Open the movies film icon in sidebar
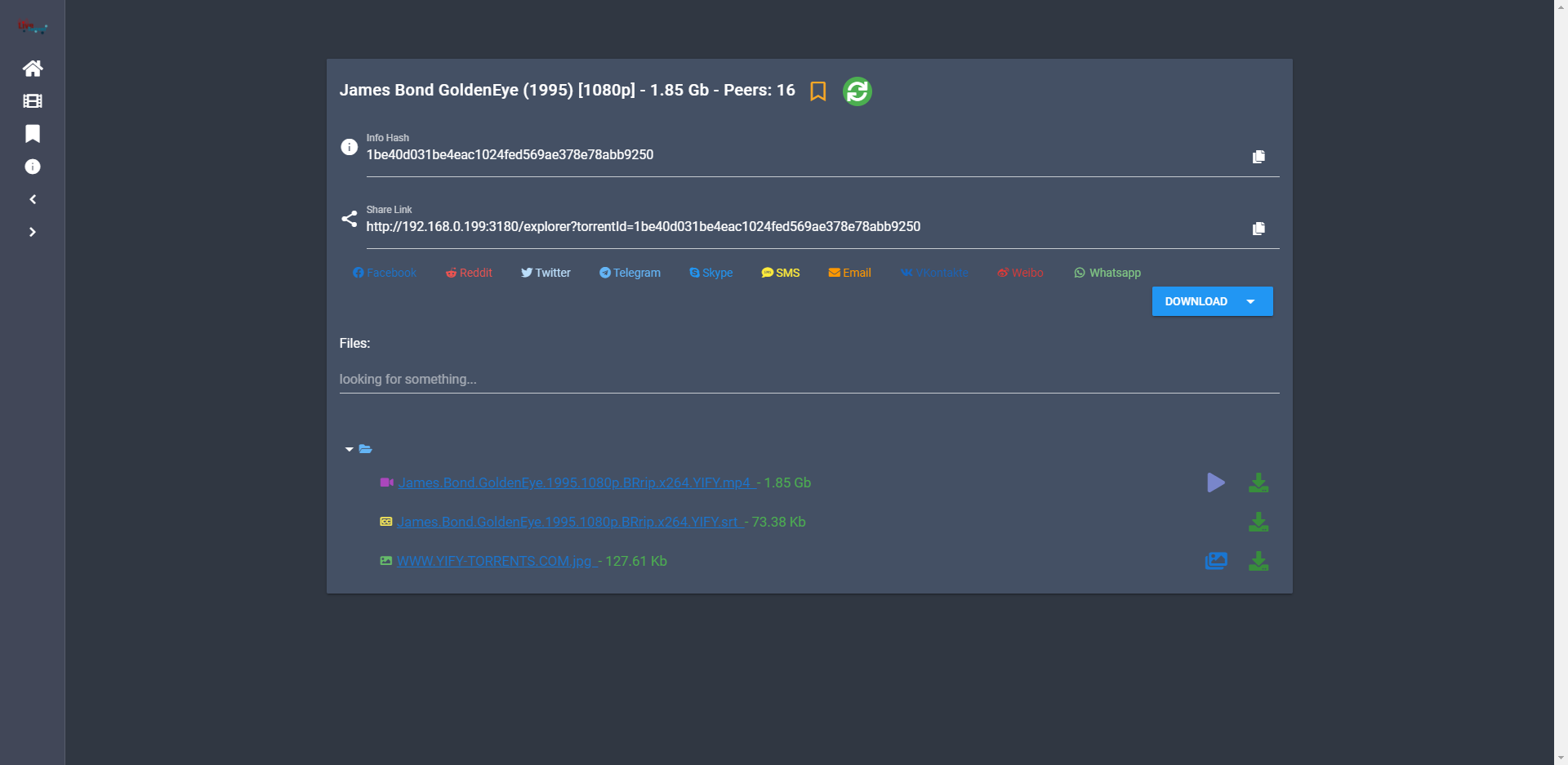 coord(33,101)
